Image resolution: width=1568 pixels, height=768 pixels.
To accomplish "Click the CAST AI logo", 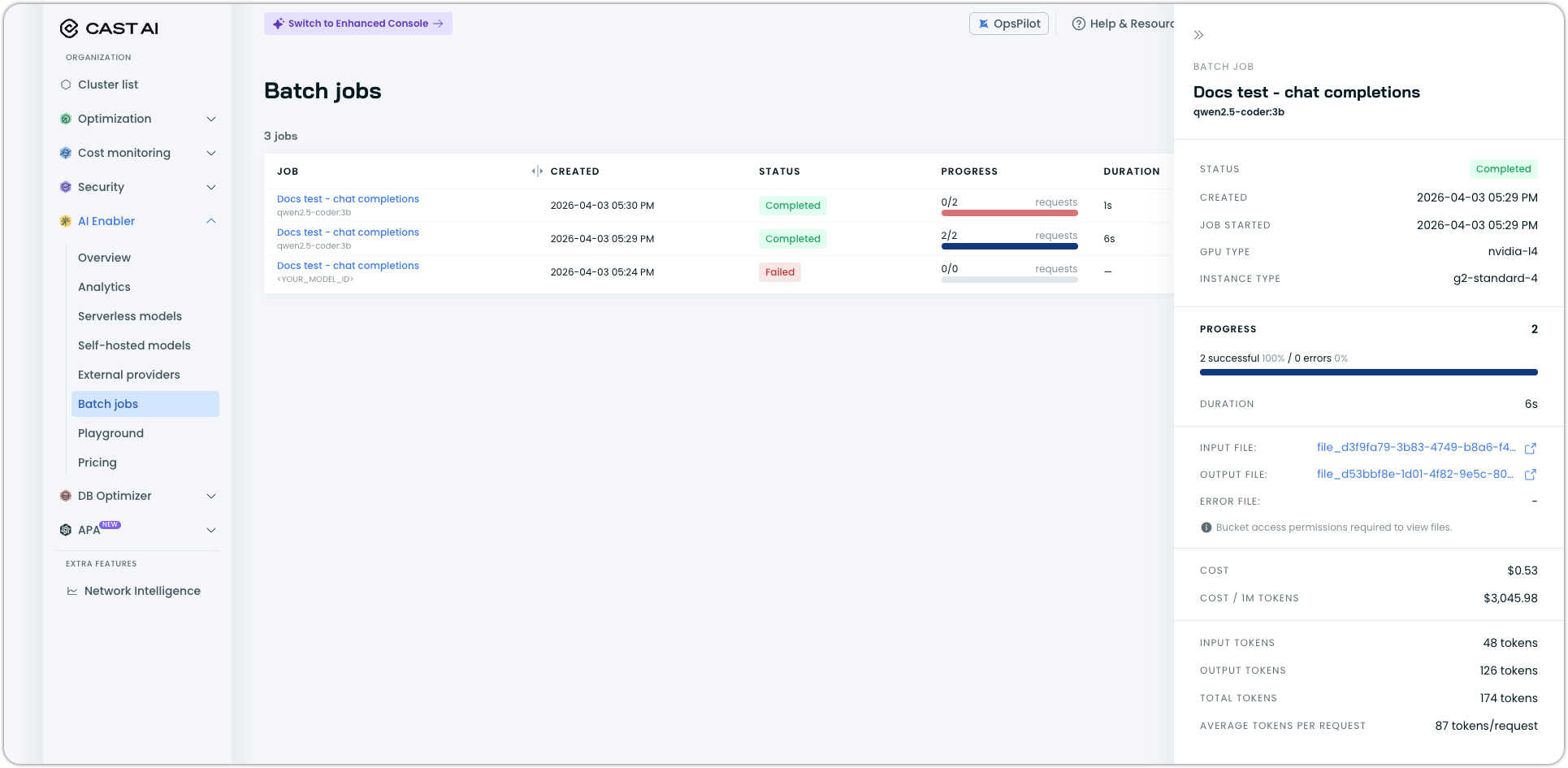I will 109,28.
